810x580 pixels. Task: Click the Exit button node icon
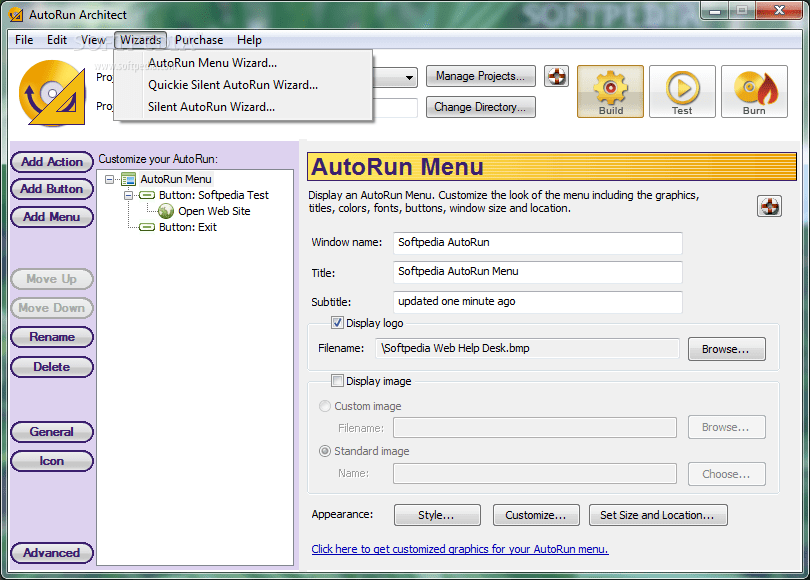click(x=147, y=227)
